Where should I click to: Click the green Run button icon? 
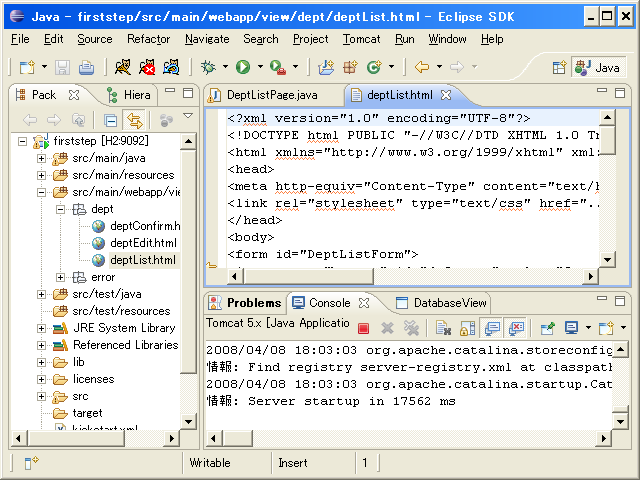coord(242,67)
